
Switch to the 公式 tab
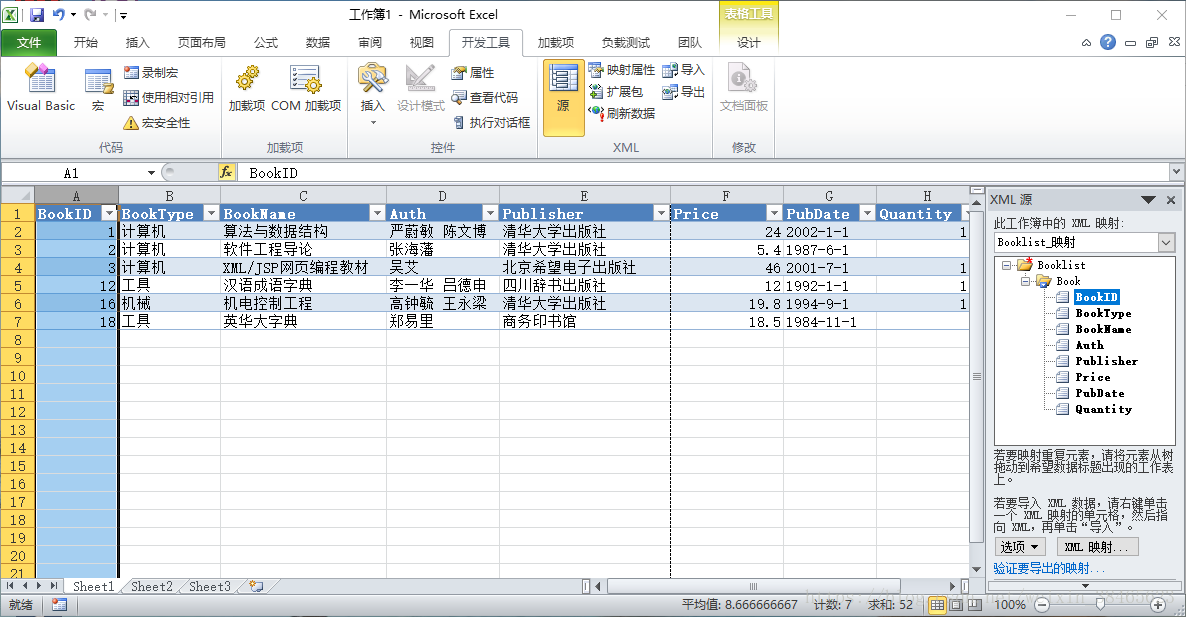click(265, 42)
